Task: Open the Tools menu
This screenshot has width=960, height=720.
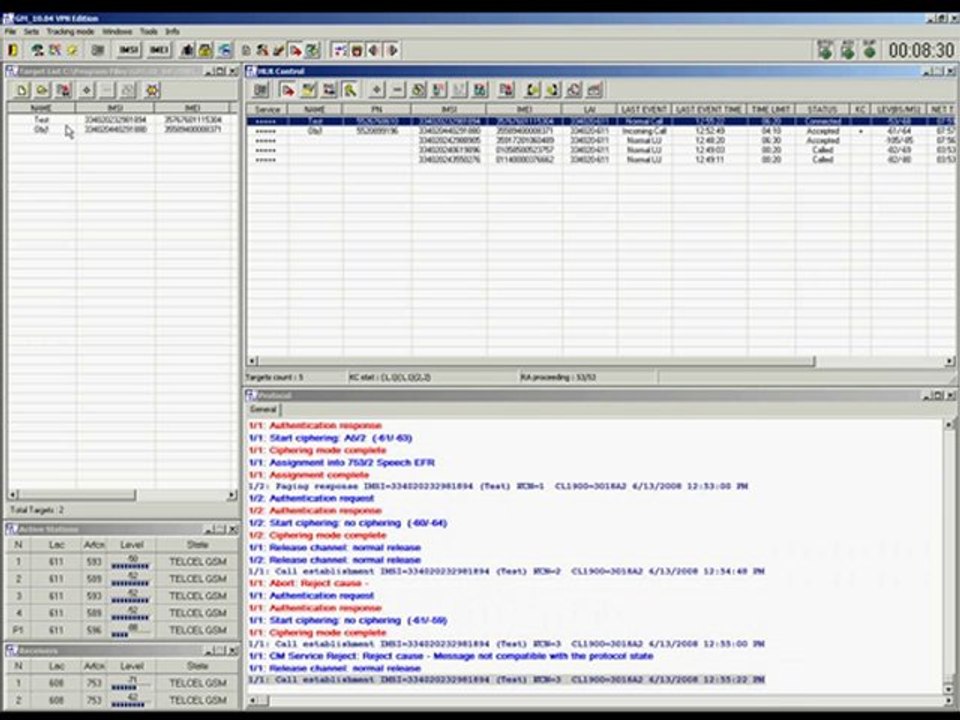Action: [149, 31]
